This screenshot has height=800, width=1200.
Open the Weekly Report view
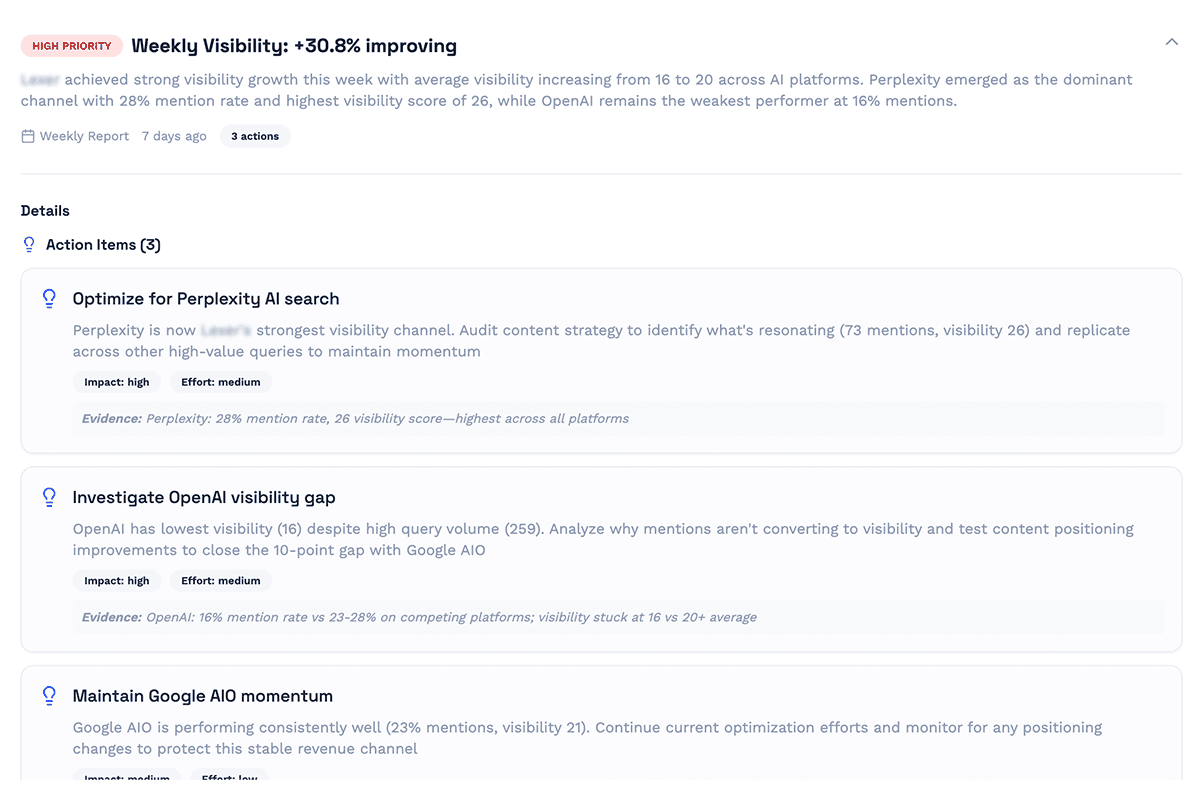coord(84,135)
